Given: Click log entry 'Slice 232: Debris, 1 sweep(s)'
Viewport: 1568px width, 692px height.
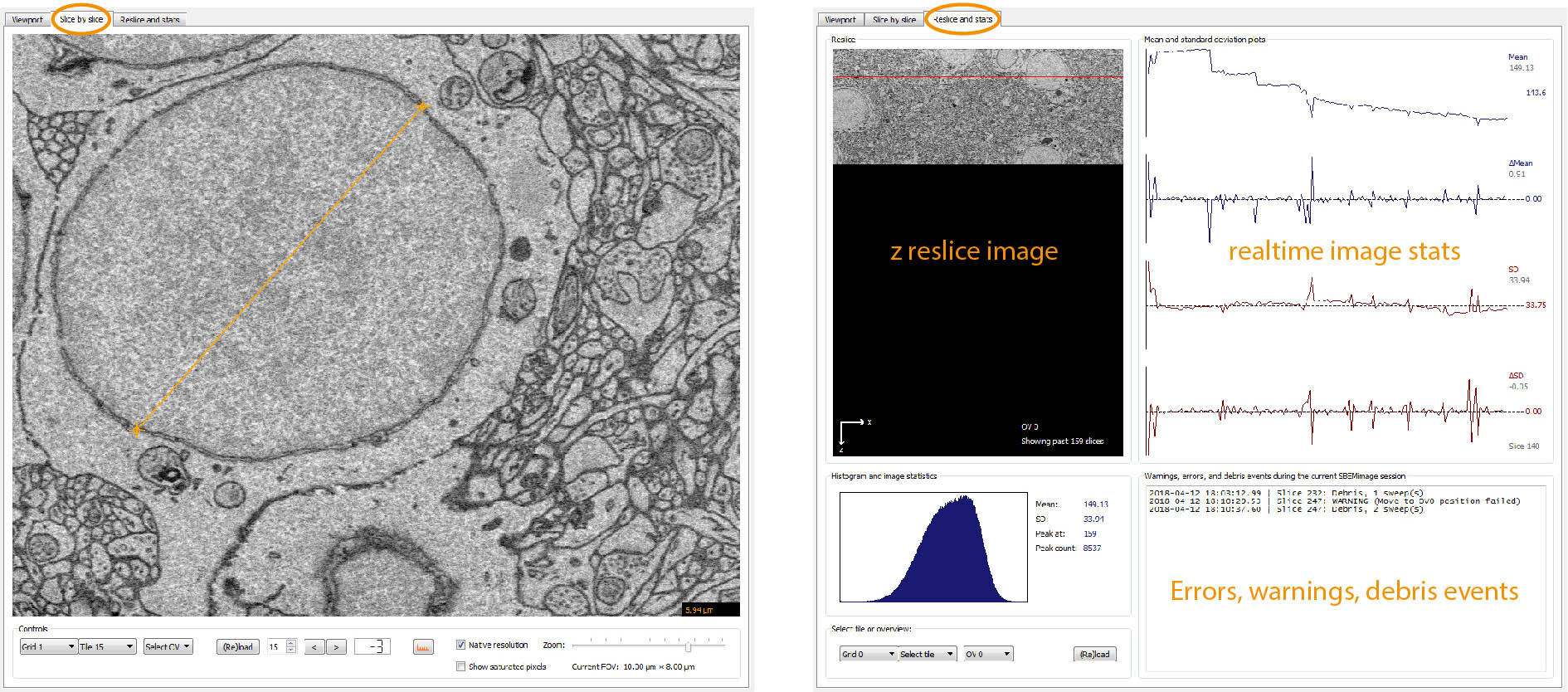Looking at the screenshot, I should coord(1286,493).
